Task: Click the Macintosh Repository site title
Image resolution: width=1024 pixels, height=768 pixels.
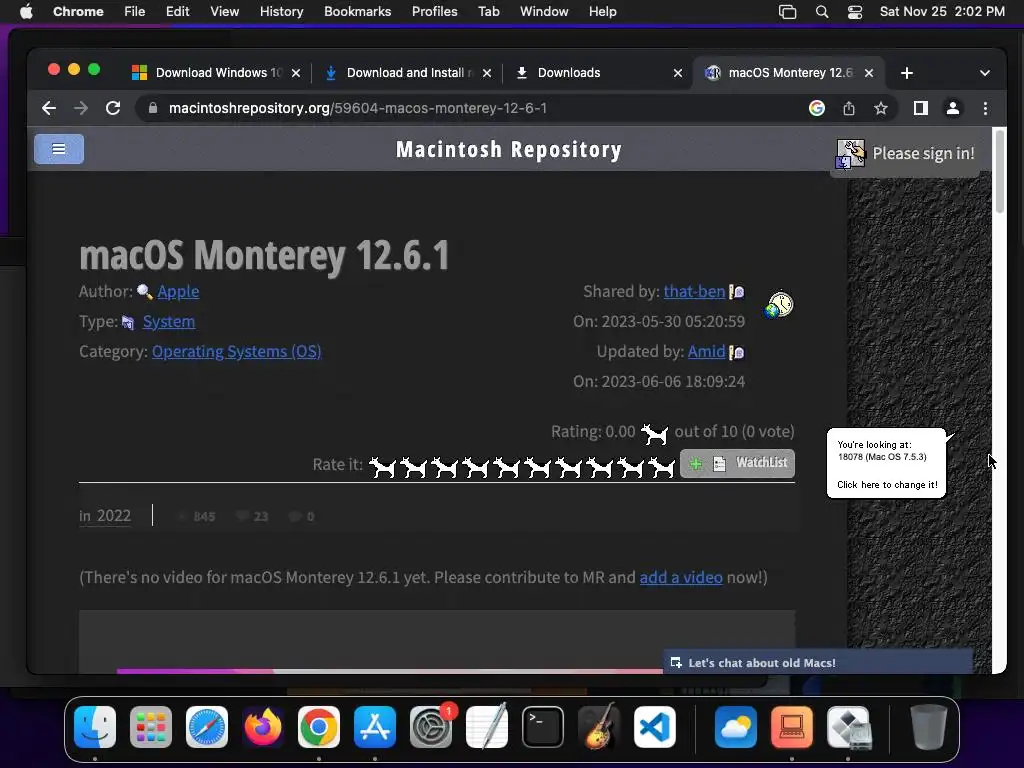Action: (509, 150)
